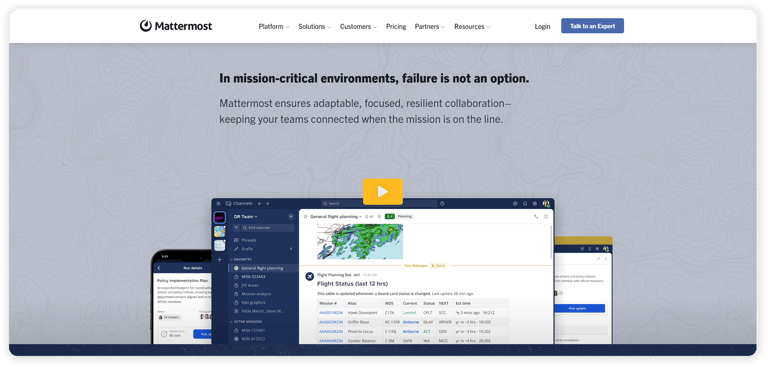Open the settings gear in the app top bar

(534, 203)
